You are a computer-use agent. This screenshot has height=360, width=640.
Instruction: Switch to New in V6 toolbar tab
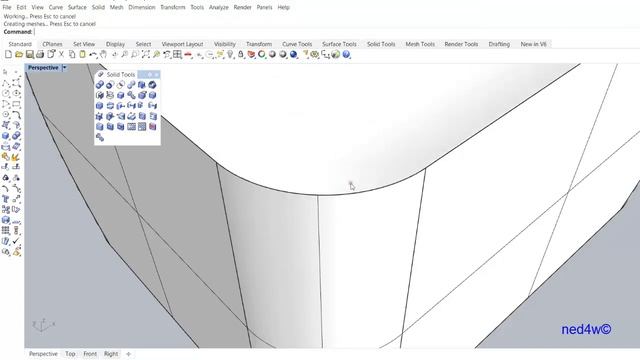tap(533, 44)
